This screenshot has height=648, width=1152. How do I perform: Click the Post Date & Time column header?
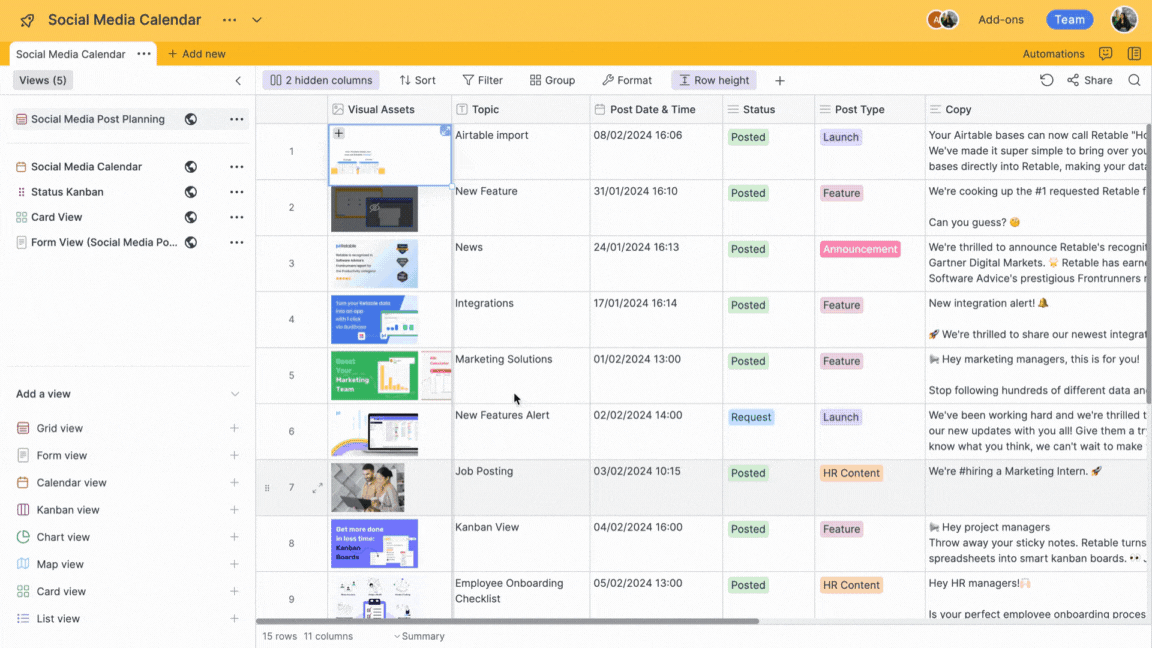click(x=655, y=109)
